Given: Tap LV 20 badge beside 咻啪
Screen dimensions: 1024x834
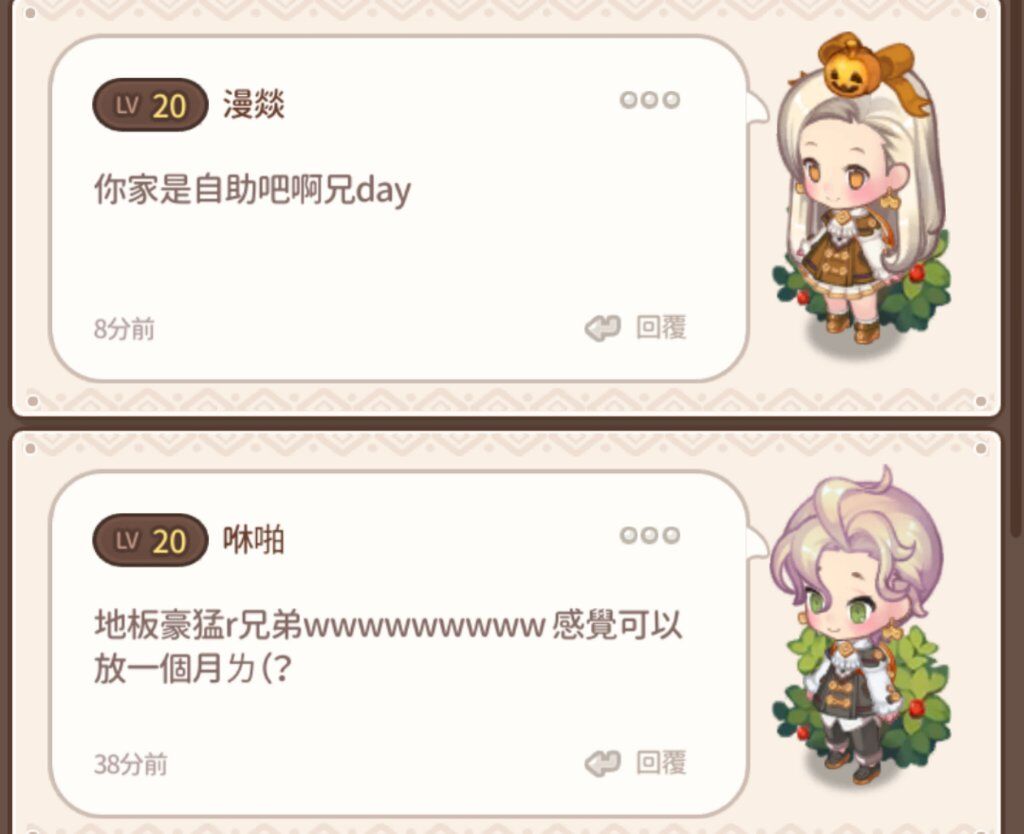Looking at the screenshot, I should coord(150,540).
